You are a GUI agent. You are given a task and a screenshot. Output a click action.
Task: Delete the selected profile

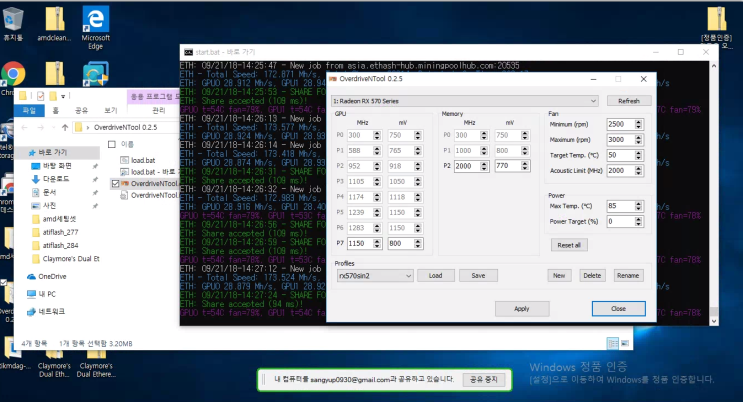pos(592,275)
